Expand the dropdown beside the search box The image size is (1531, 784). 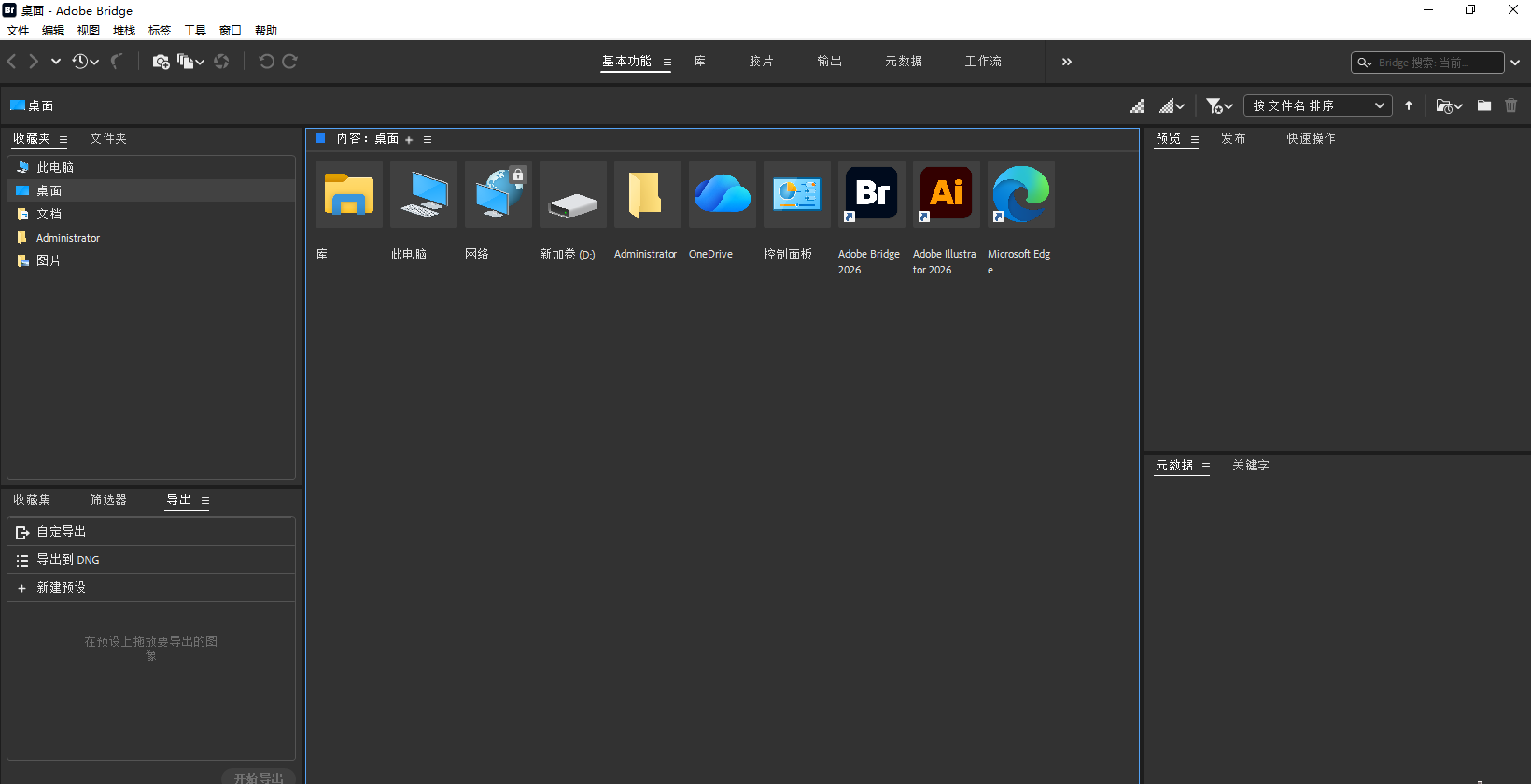pos(1515,63)
